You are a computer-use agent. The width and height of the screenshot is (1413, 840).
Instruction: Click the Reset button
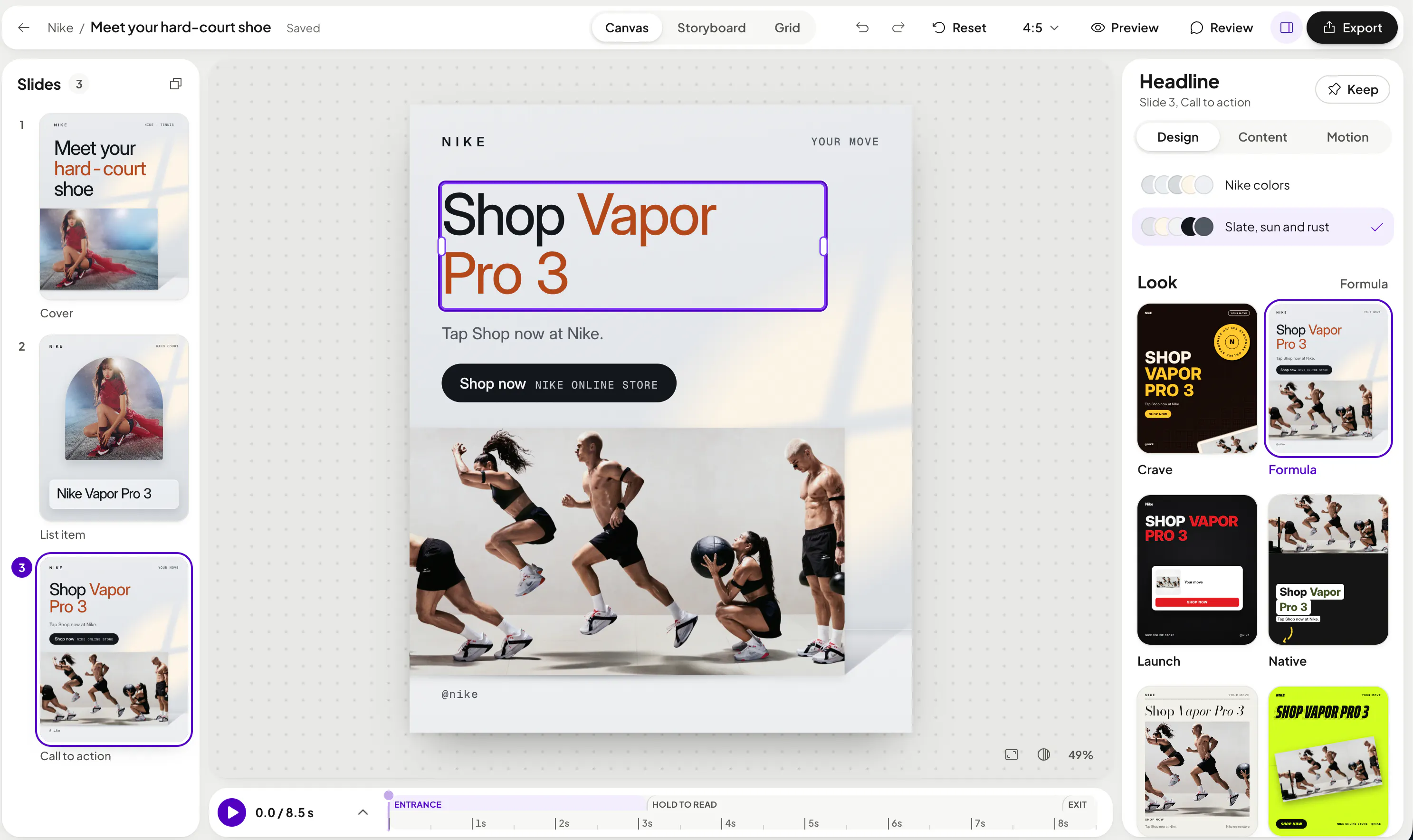tap(959, 28)
